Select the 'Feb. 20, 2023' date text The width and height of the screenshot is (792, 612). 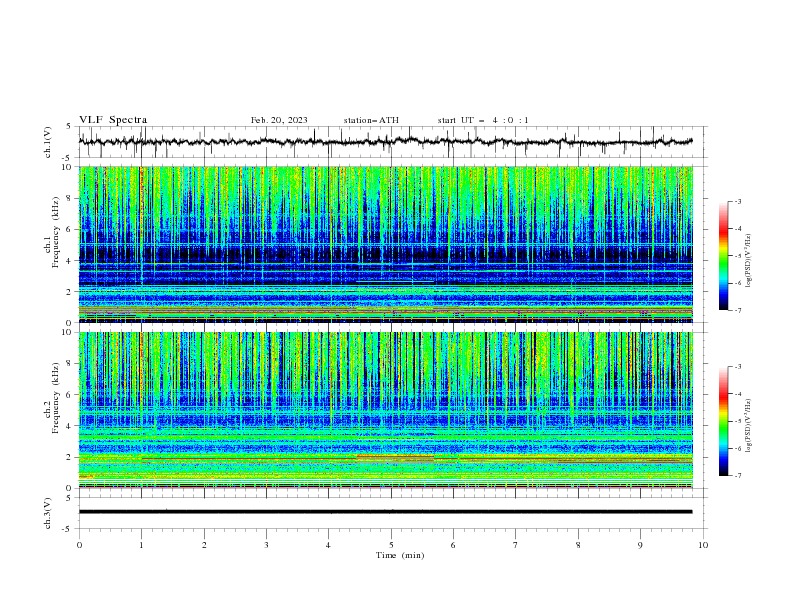279,120
